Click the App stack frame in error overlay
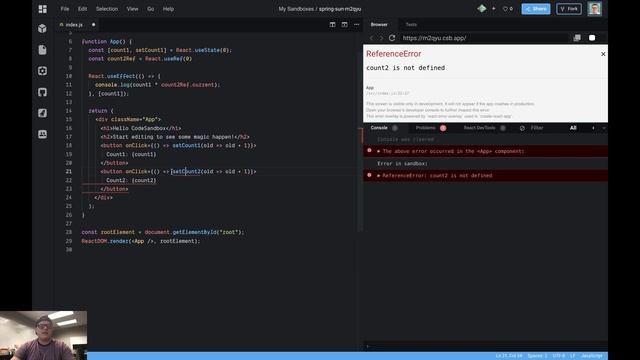The width and height of the screenshot is (640, 360). 370,88
